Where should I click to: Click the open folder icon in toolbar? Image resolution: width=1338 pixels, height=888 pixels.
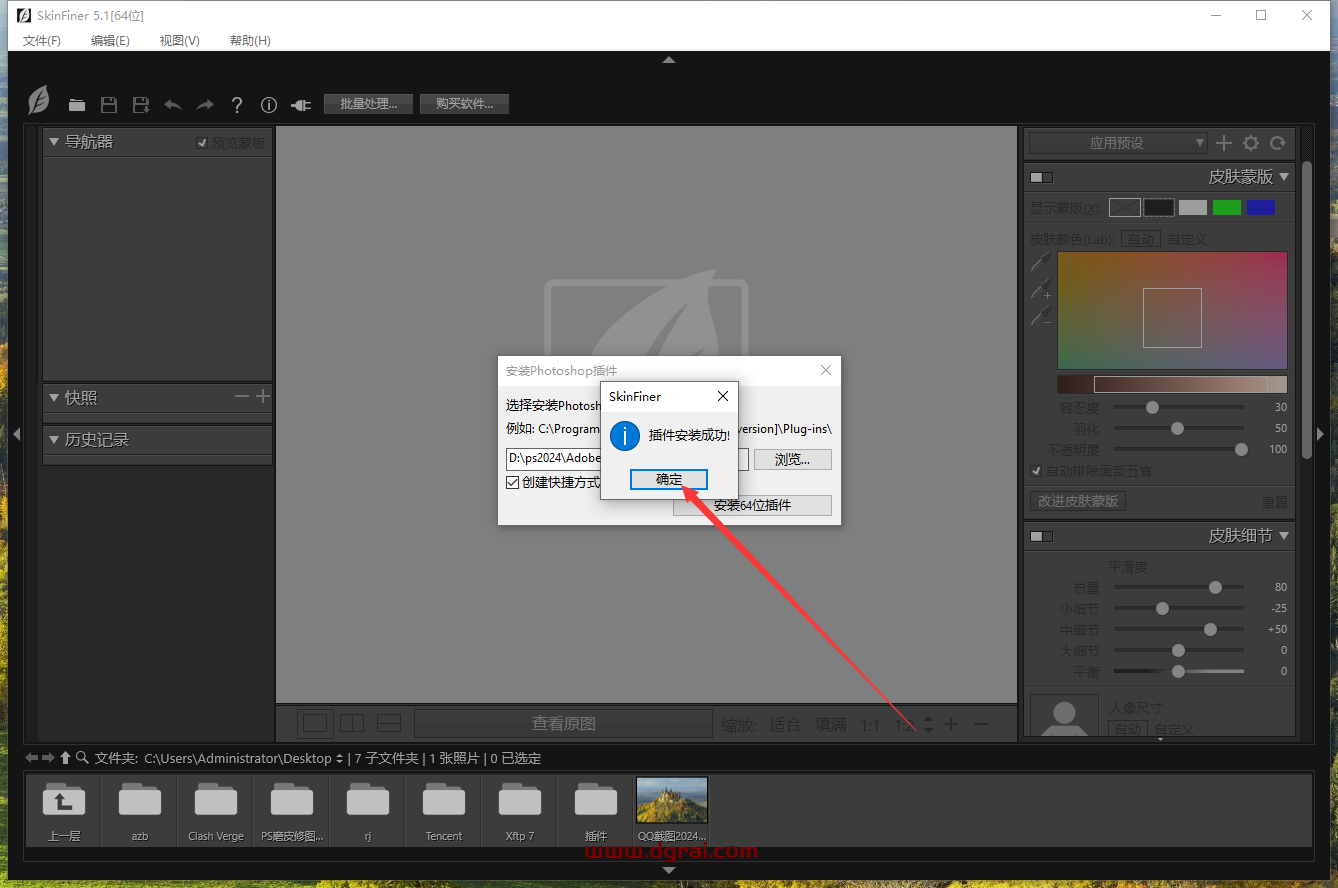[77, 105]
